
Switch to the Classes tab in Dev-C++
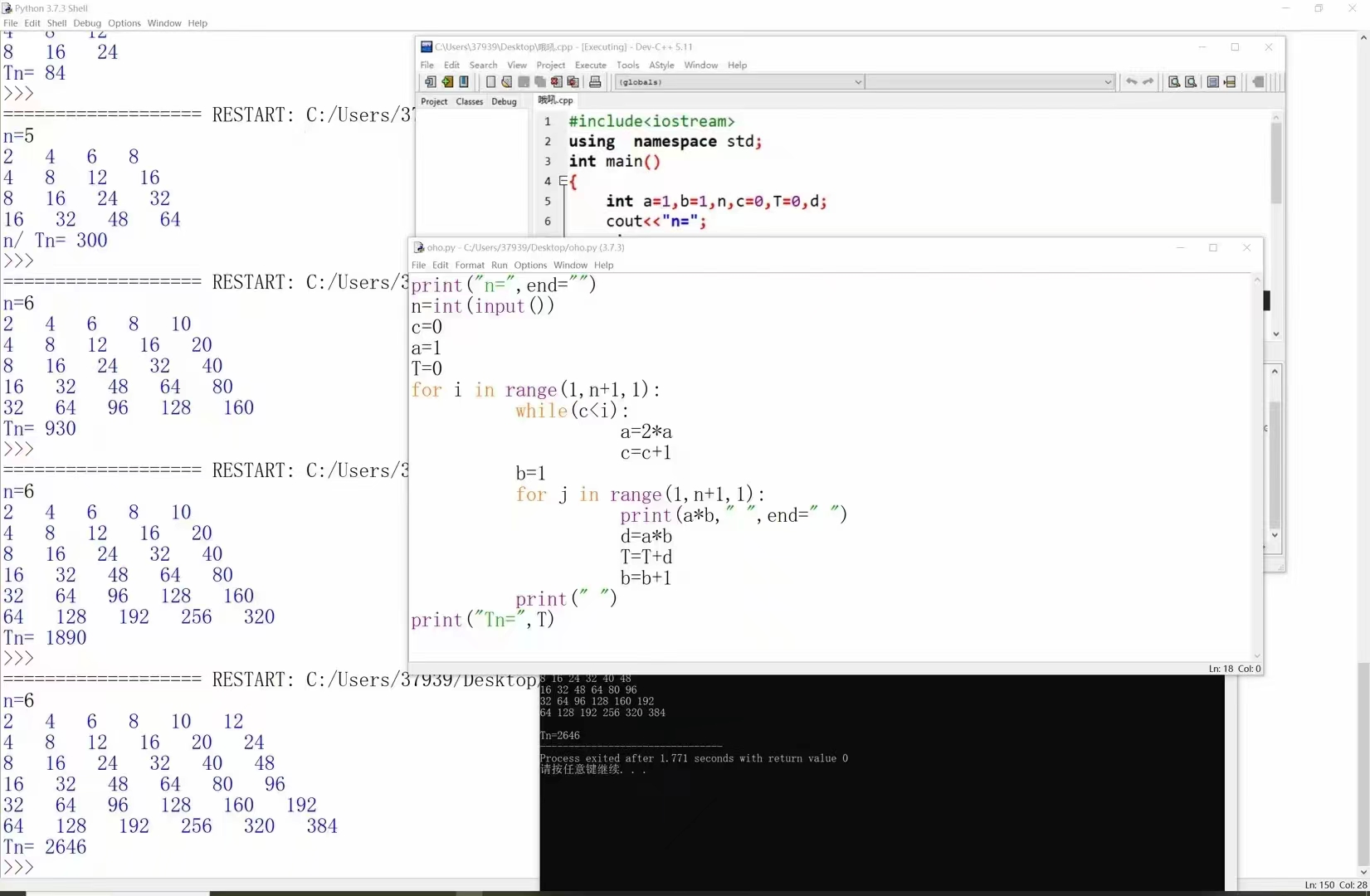point(470,101)
